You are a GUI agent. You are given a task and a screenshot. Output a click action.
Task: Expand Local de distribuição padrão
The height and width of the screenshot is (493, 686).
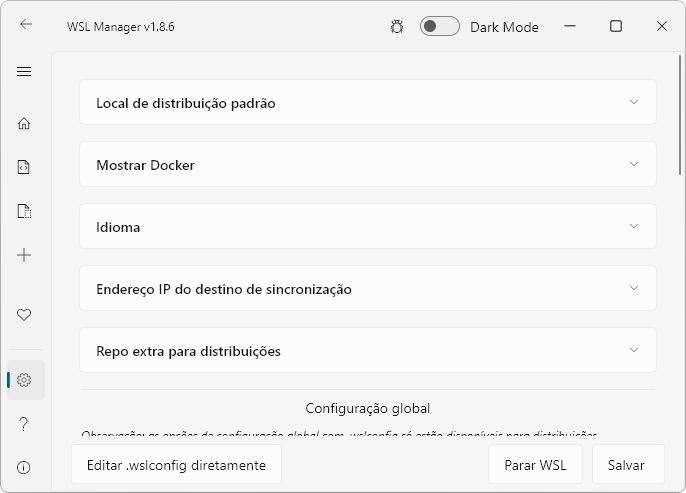[368, 102]
